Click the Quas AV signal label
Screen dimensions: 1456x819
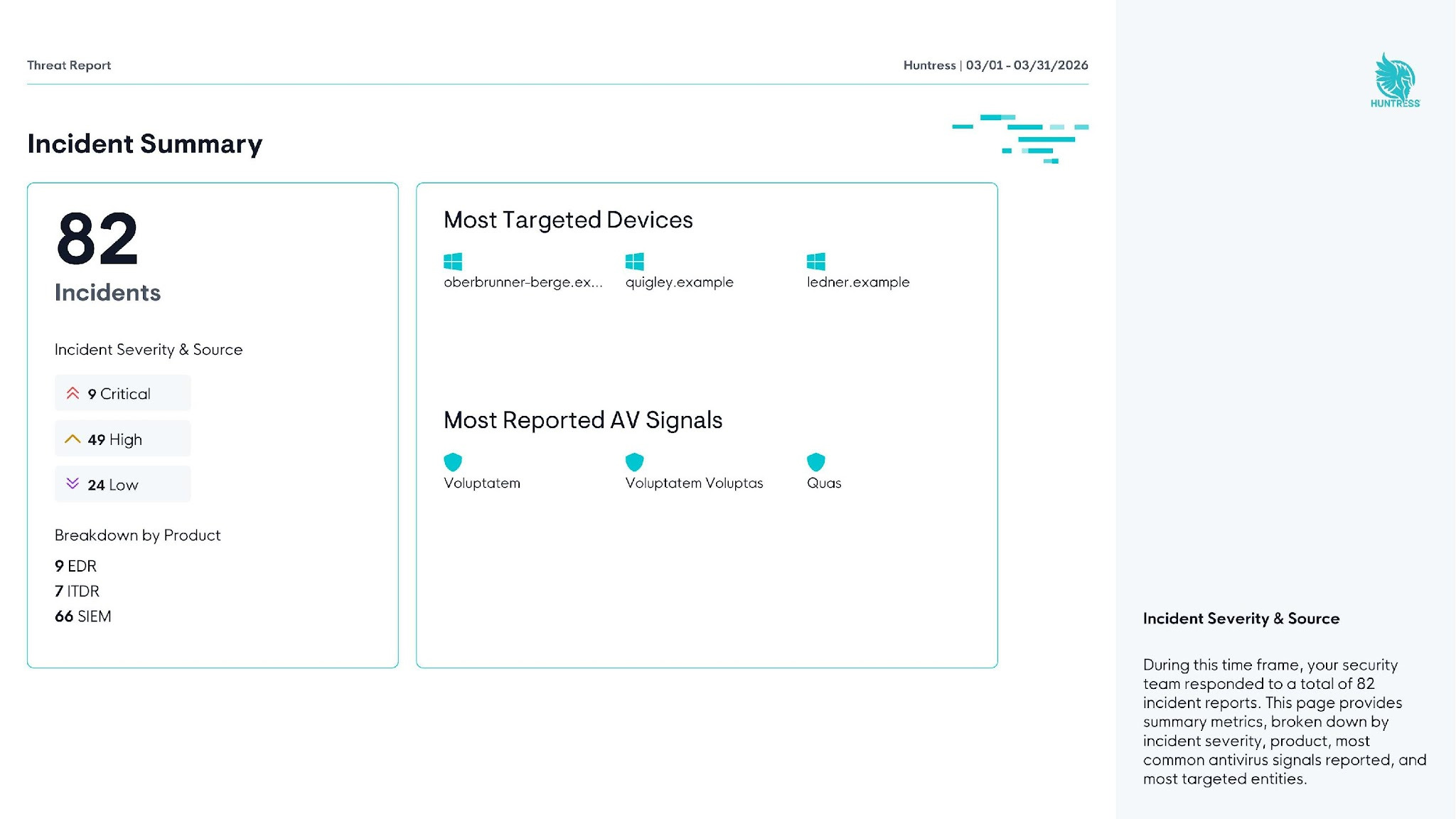point(824,483)
